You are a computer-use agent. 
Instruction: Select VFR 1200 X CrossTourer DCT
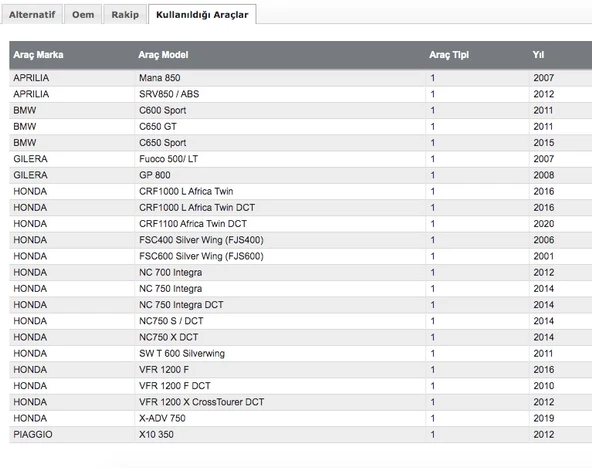[201, 402]
